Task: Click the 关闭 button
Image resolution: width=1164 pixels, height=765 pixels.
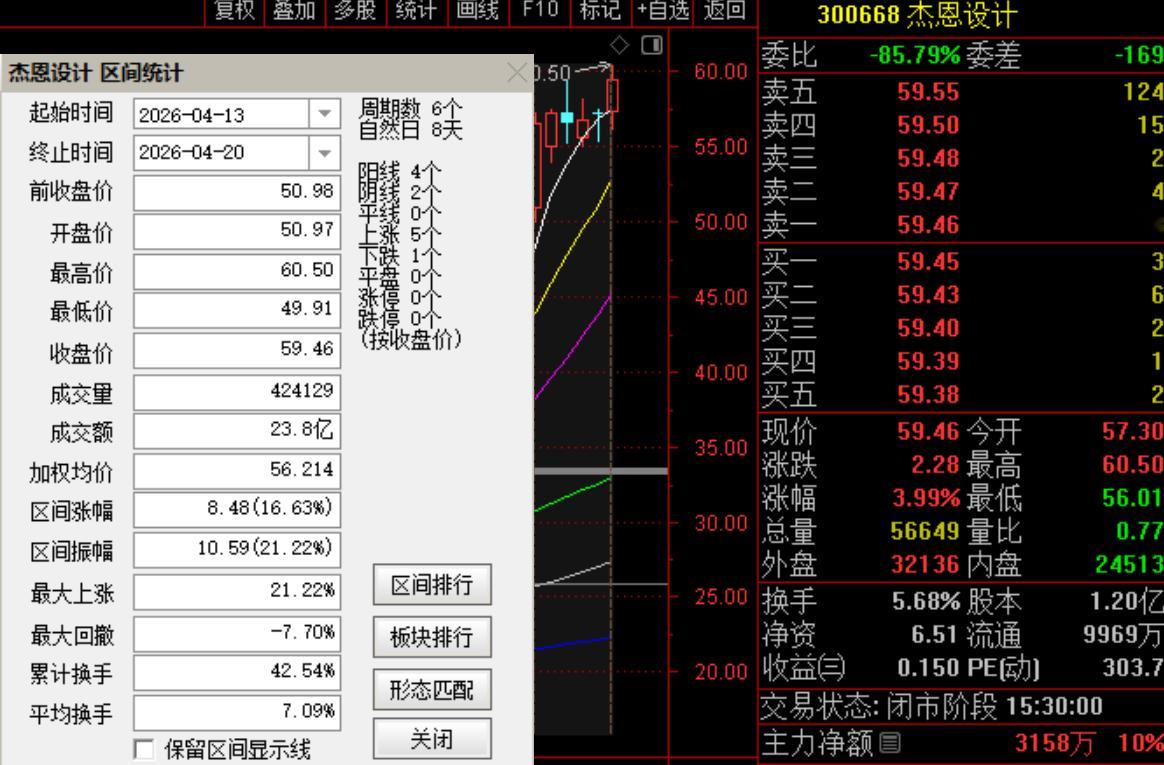Action: (x=432, y=738)
